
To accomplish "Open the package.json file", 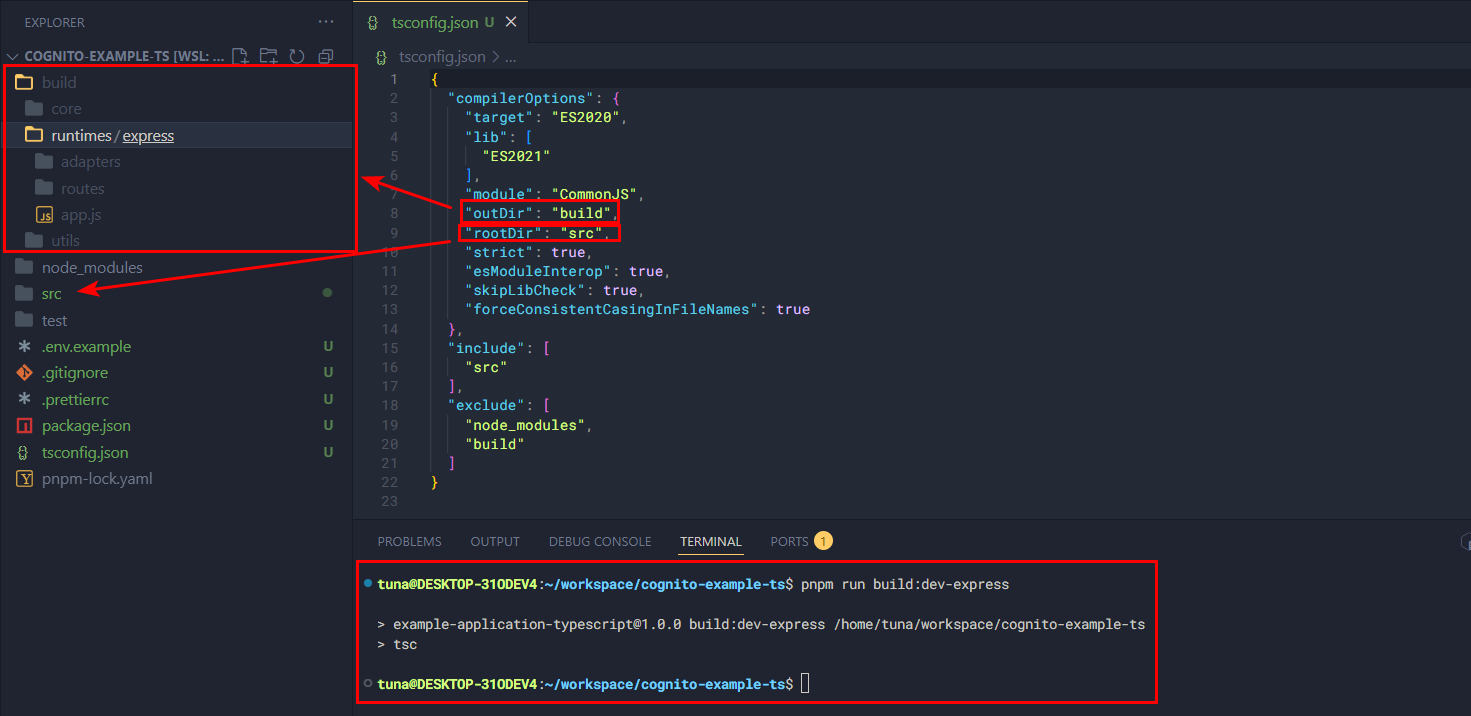I will coord(86,426).
